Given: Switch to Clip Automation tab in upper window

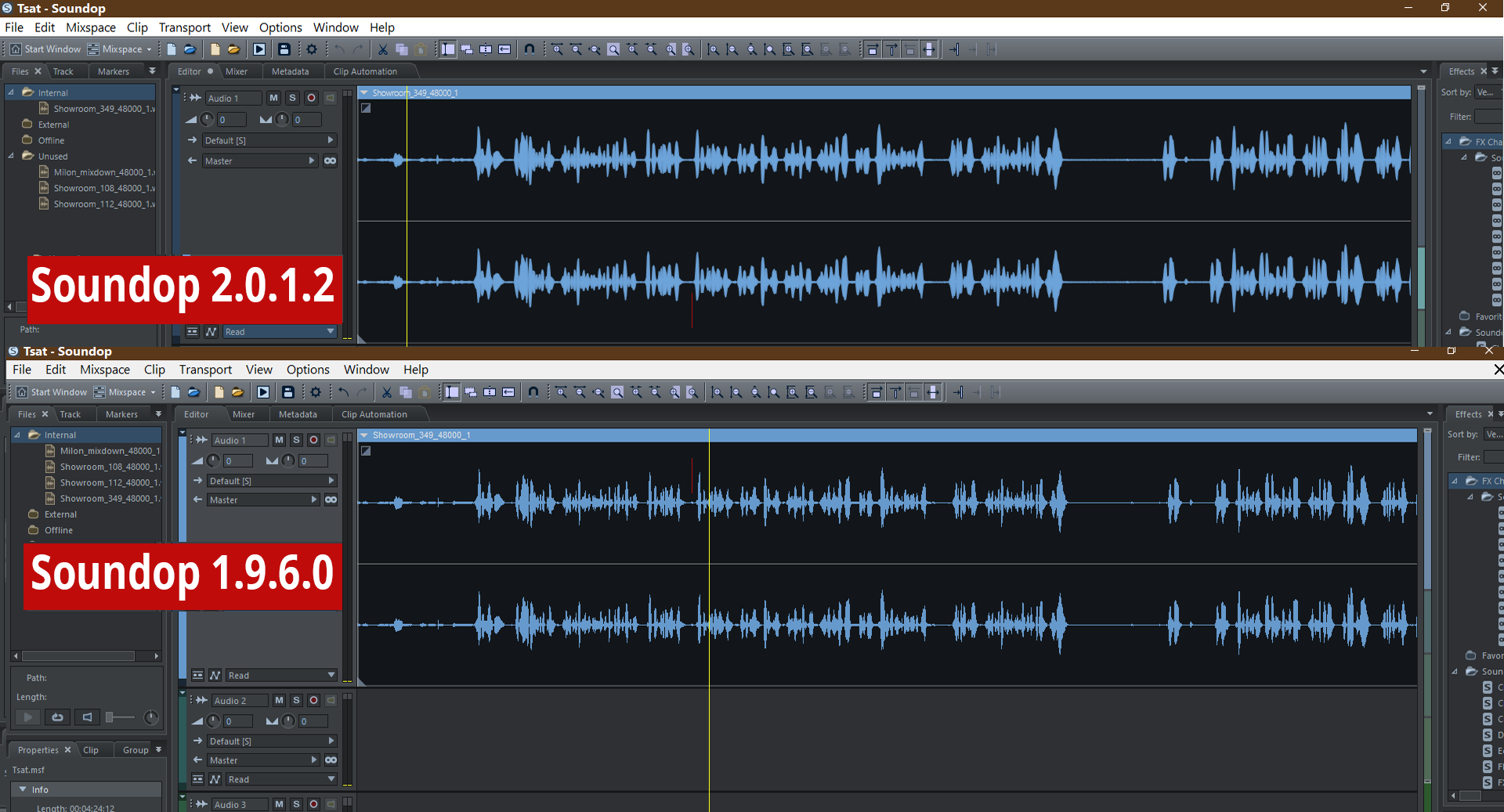Looking at the screenshot, I should coord(365,71).
